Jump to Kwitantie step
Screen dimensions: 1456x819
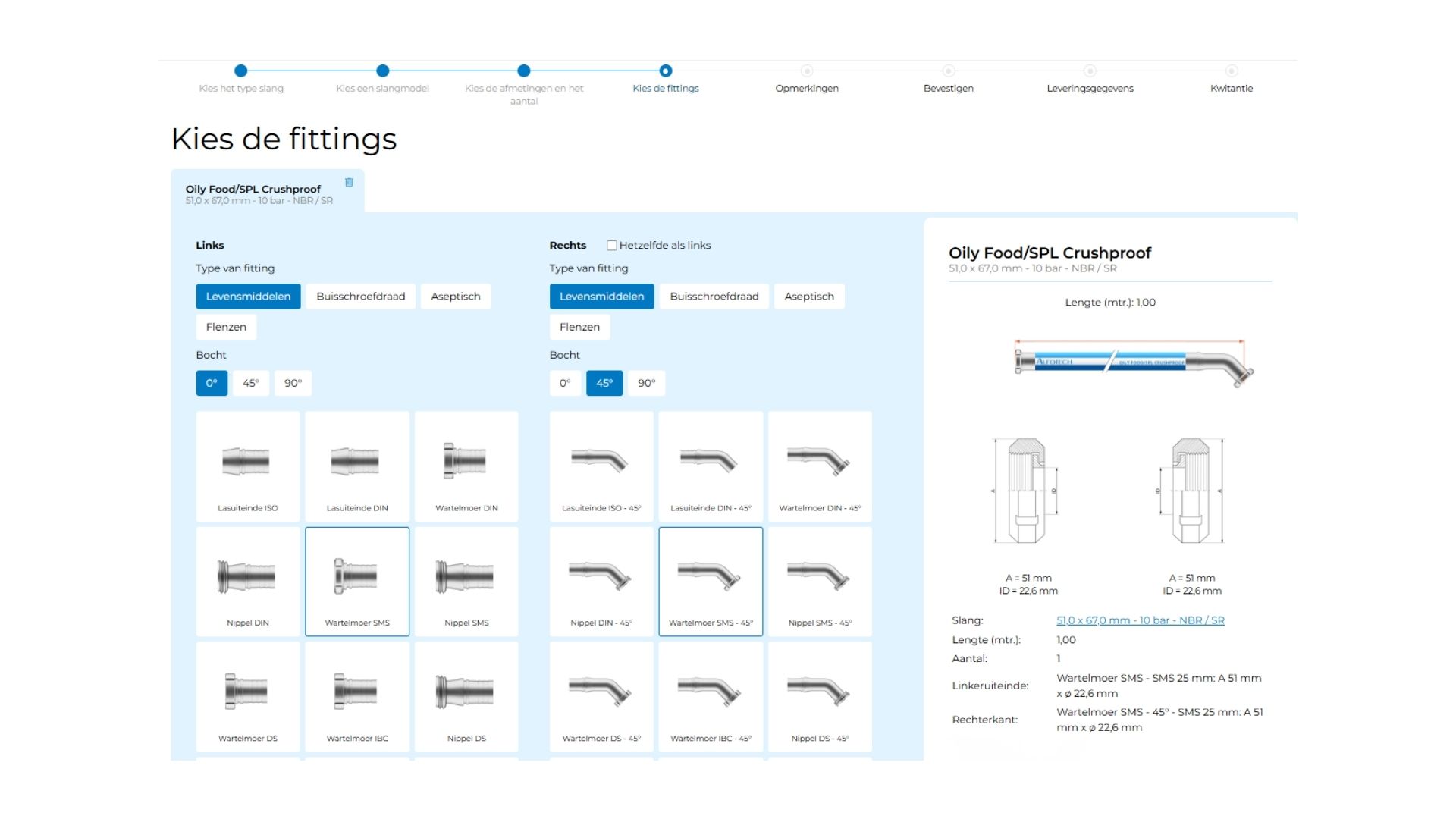[1232, 79]
